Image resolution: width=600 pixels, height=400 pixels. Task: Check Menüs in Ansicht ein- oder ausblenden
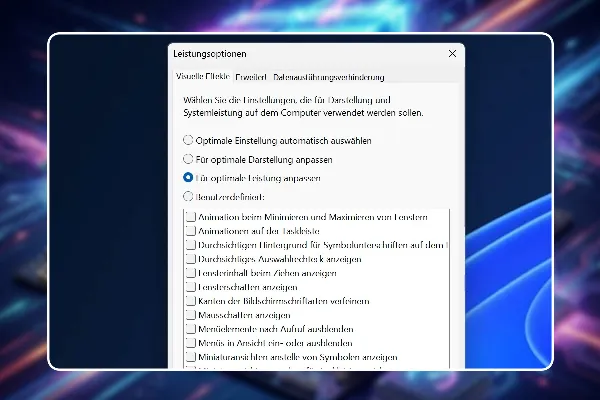pyautogui.click(x=191, y=343)
